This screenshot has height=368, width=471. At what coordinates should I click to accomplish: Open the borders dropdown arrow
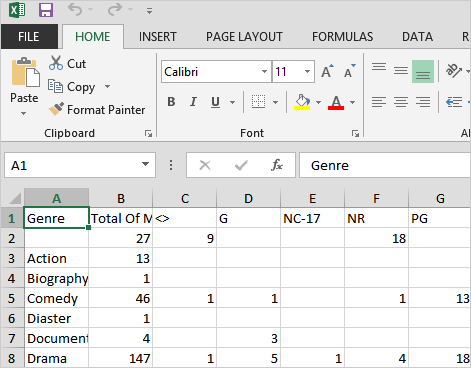click(x=275, y=102)
